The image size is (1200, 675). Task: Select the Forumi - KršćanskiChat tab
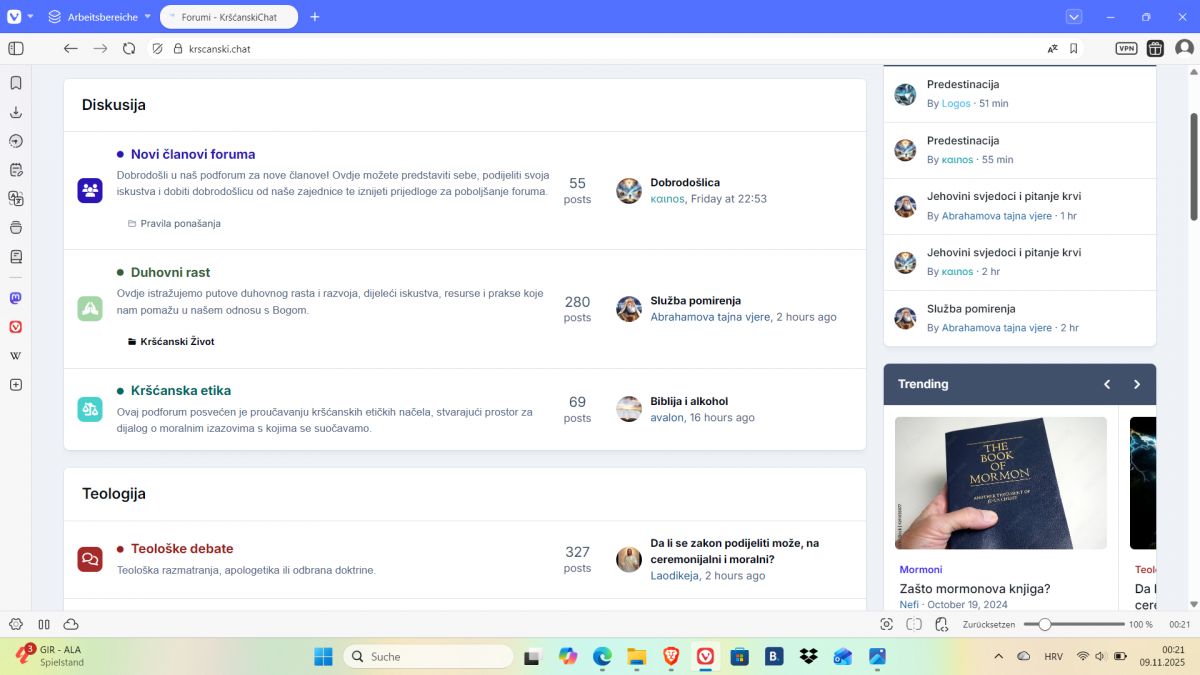pyautogui.click(x=230, y=17)
